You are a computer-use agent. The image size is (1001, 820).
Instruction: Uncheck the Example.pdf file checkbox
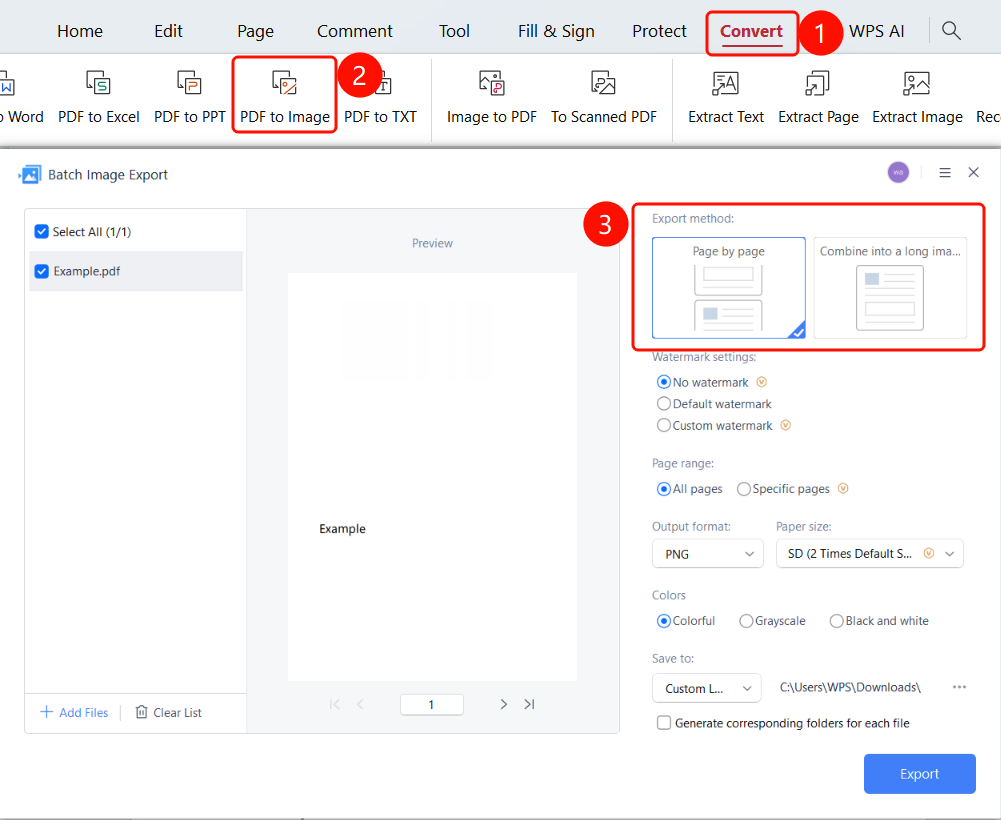[x=41, y=271]
